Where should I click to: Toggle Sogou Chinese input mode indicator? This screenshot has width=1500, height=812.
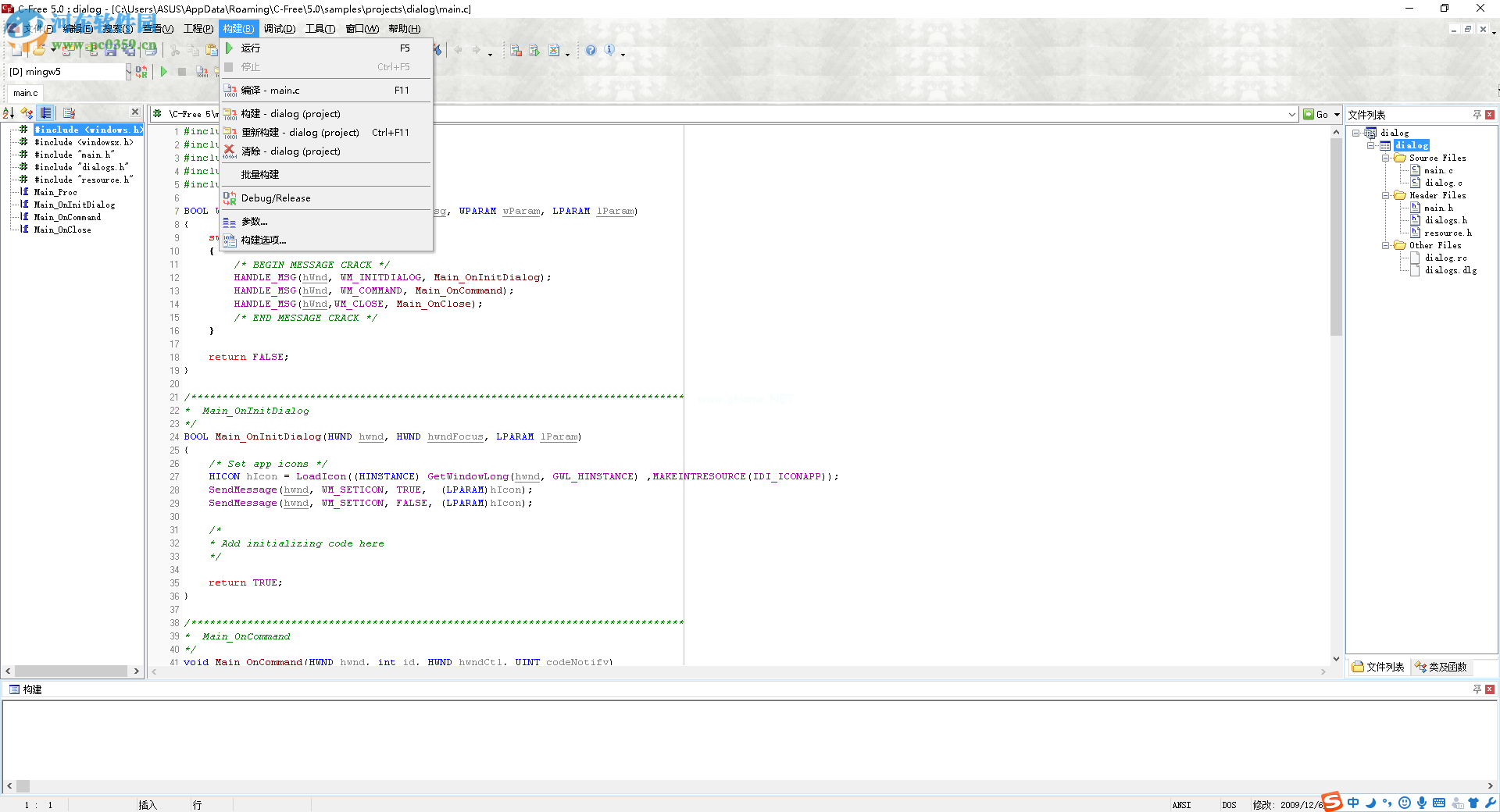[x=1353, y=803]
